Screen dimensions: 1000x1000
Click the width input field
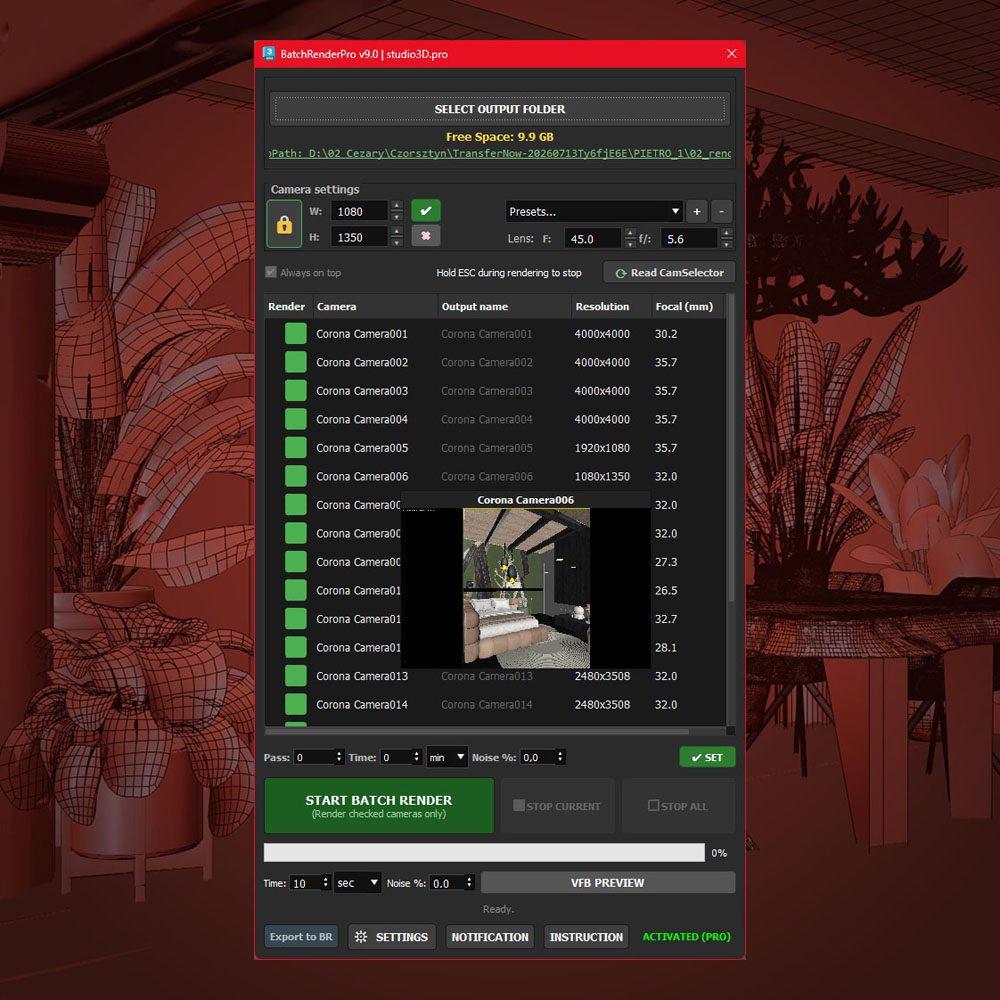[x=359, y=211]
